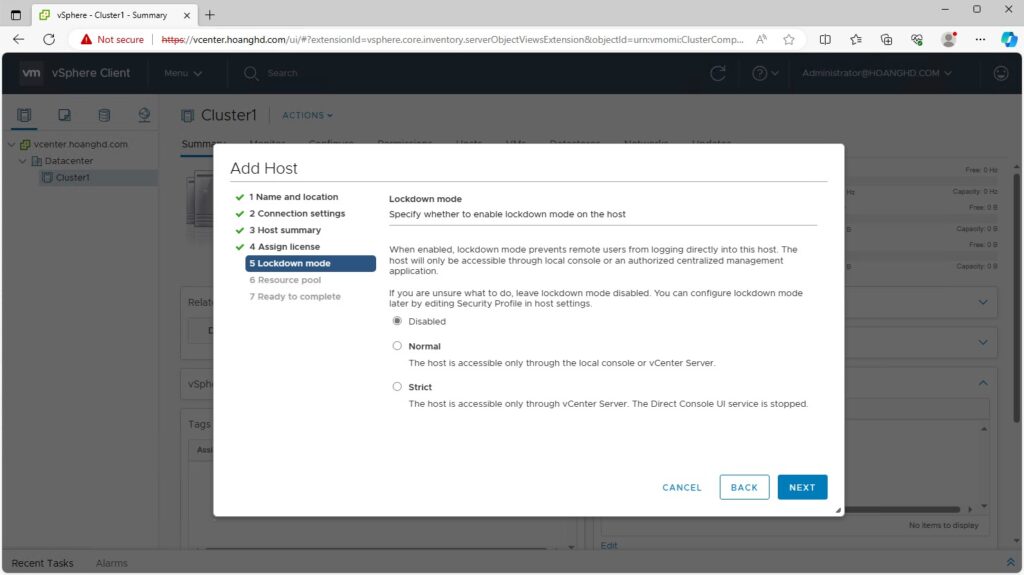This screenshot has height=575, width=1024.
Task: Click the vSphere refresh icon
Action: tap(718, 73)
